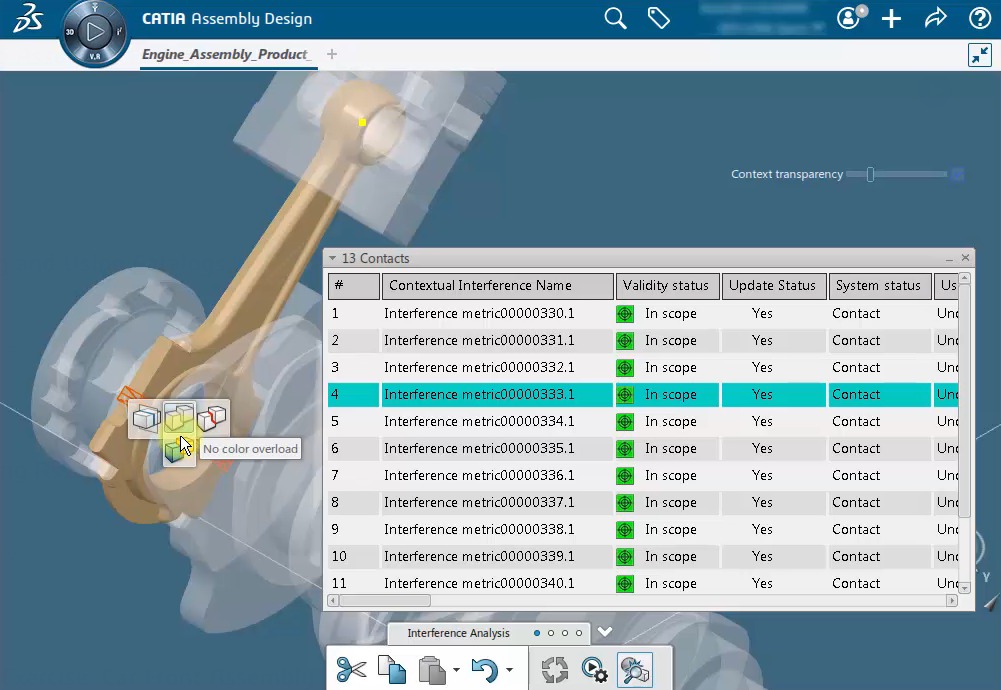Image resolution: width=1001 pixels, height=690 pixels.
Task: Click the share arrow icon
Action: click(x=935, y=18)
